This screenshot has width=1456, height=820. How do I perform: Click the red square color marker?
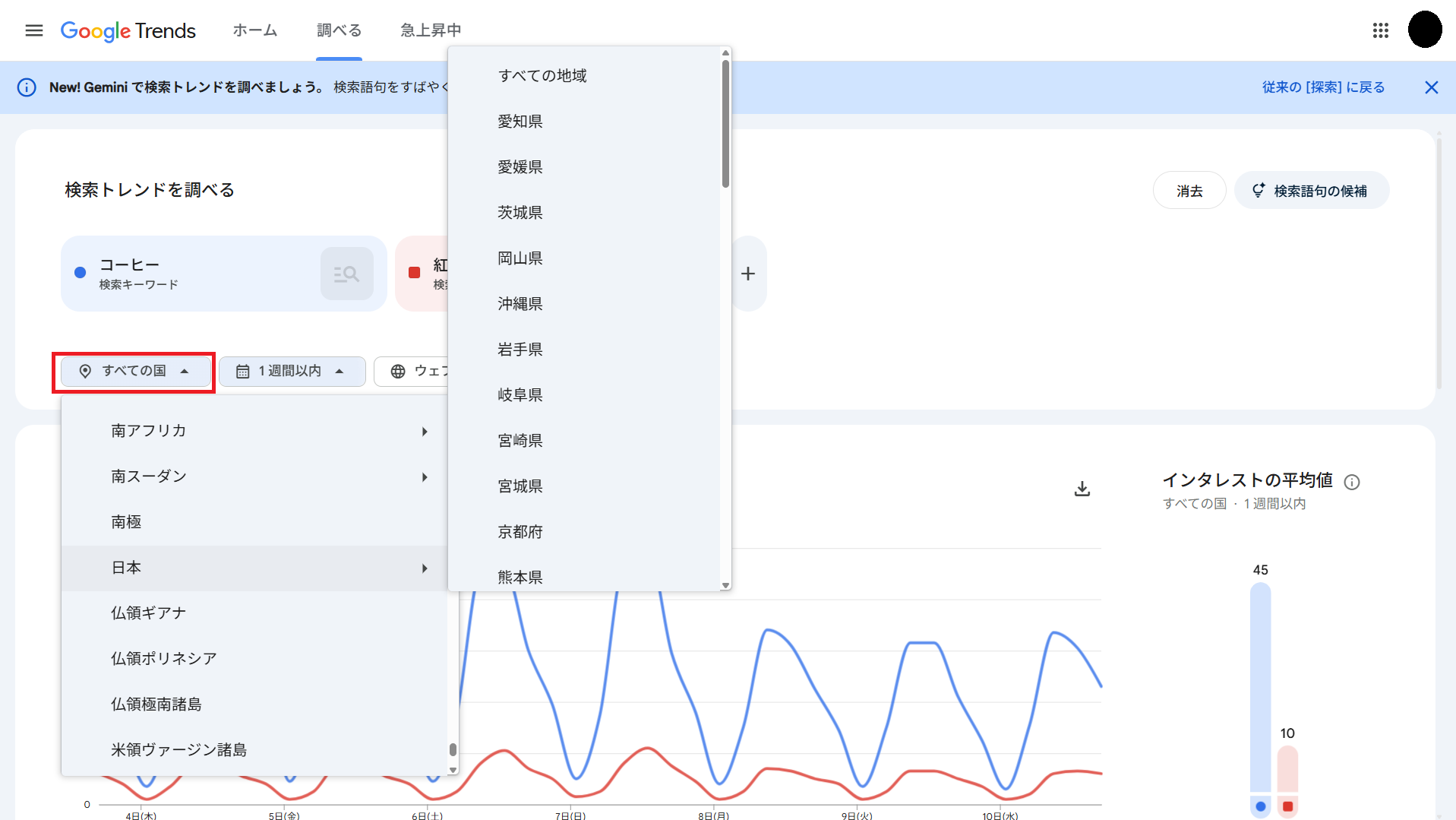[415, 273]
